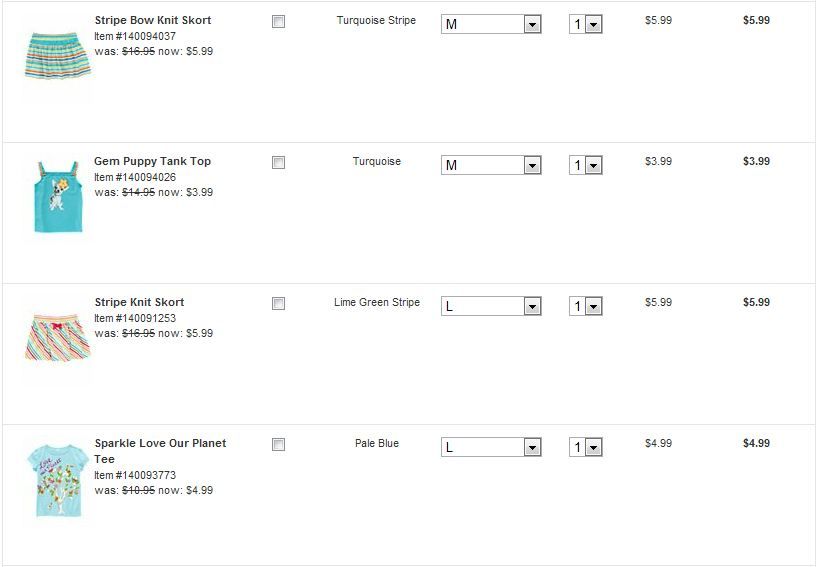Click the Gem Puppy Tank Top image

point(56,197)
